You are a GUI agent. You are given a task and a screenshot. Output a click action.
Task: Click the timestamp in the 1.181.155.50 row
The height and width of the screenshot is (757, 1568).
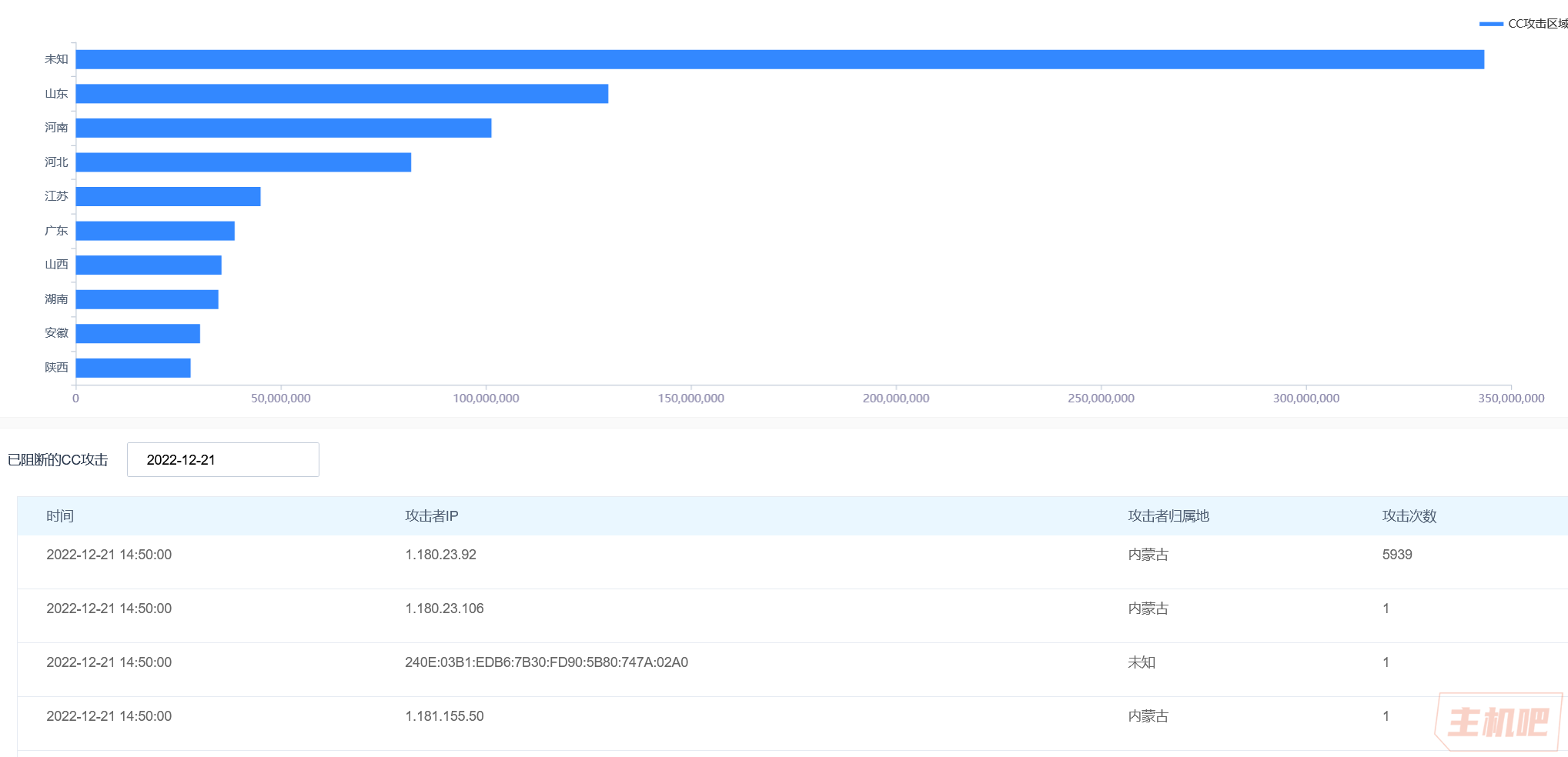pos(109,716)
